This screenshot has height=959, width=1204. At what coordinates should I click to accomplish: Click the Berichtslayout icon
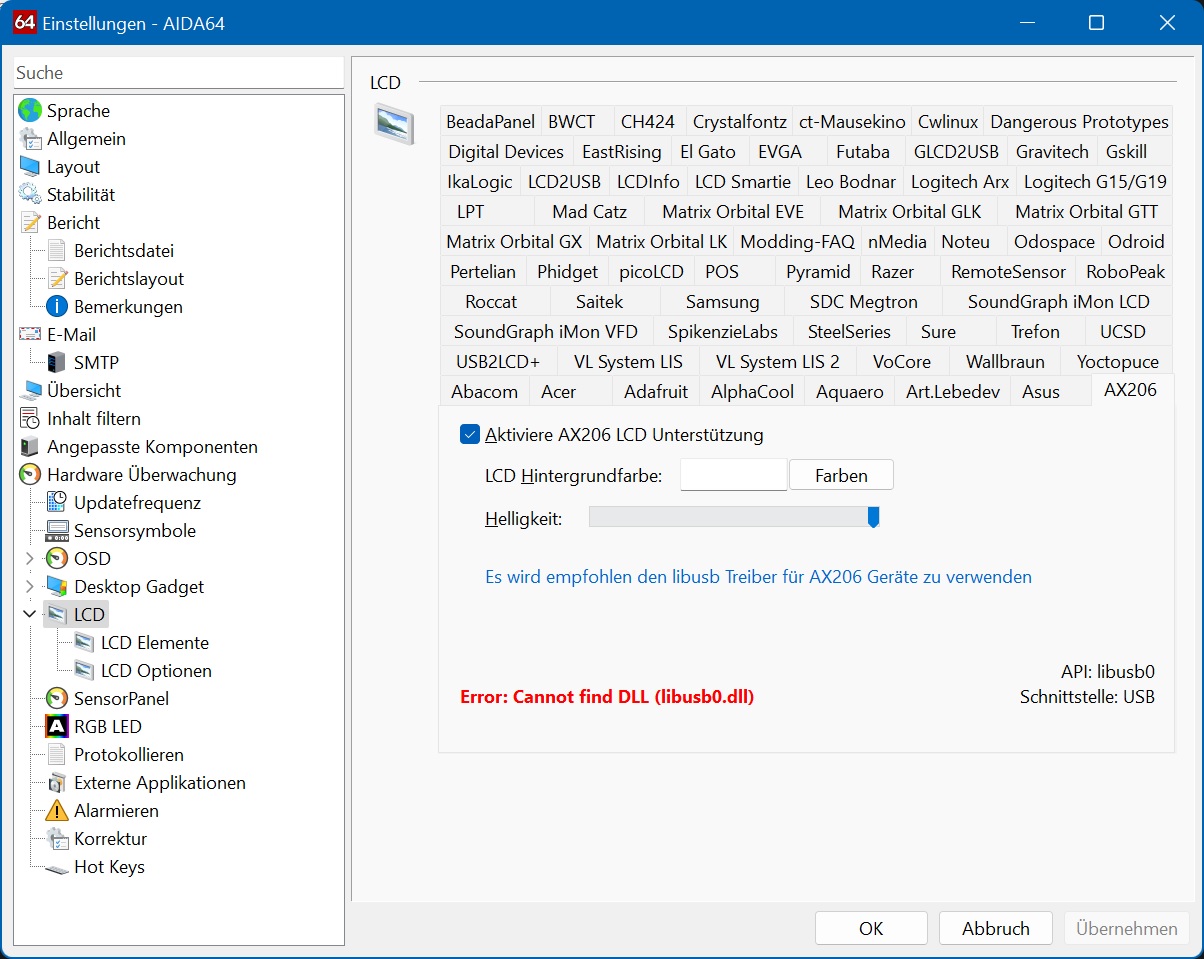point(58,279)
